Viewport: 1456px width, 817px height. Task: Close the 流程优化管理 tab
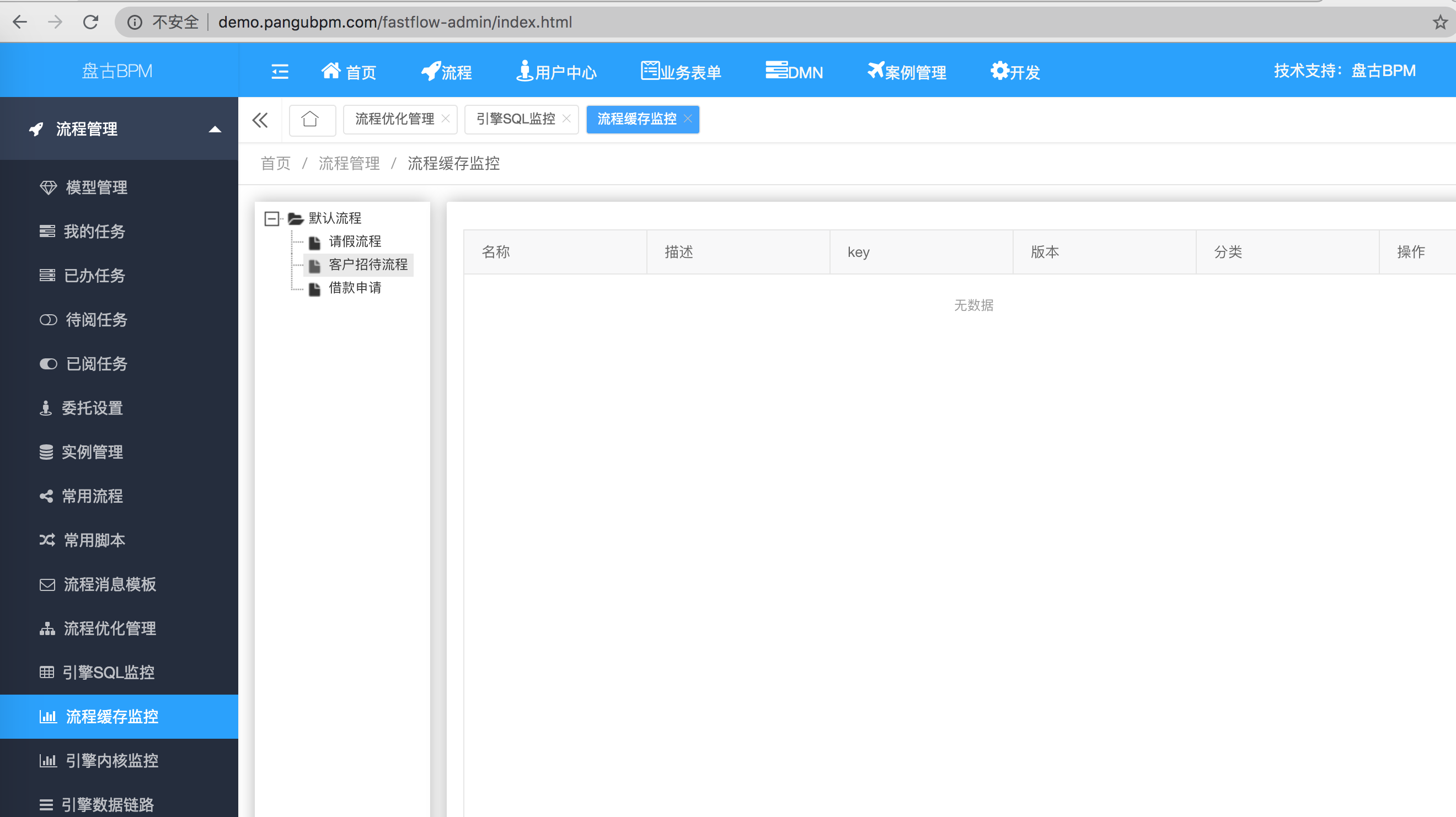(x=446, y=119)
